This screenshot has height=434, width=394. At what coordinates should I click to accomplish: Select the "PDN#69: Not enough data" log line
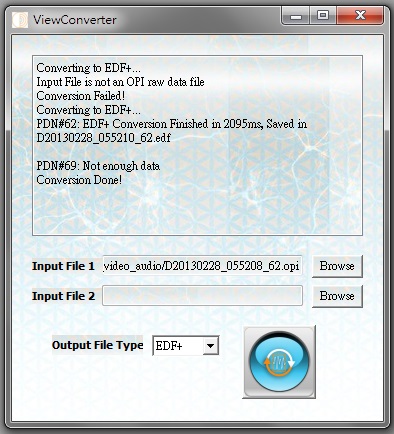[x=98, y=166]
